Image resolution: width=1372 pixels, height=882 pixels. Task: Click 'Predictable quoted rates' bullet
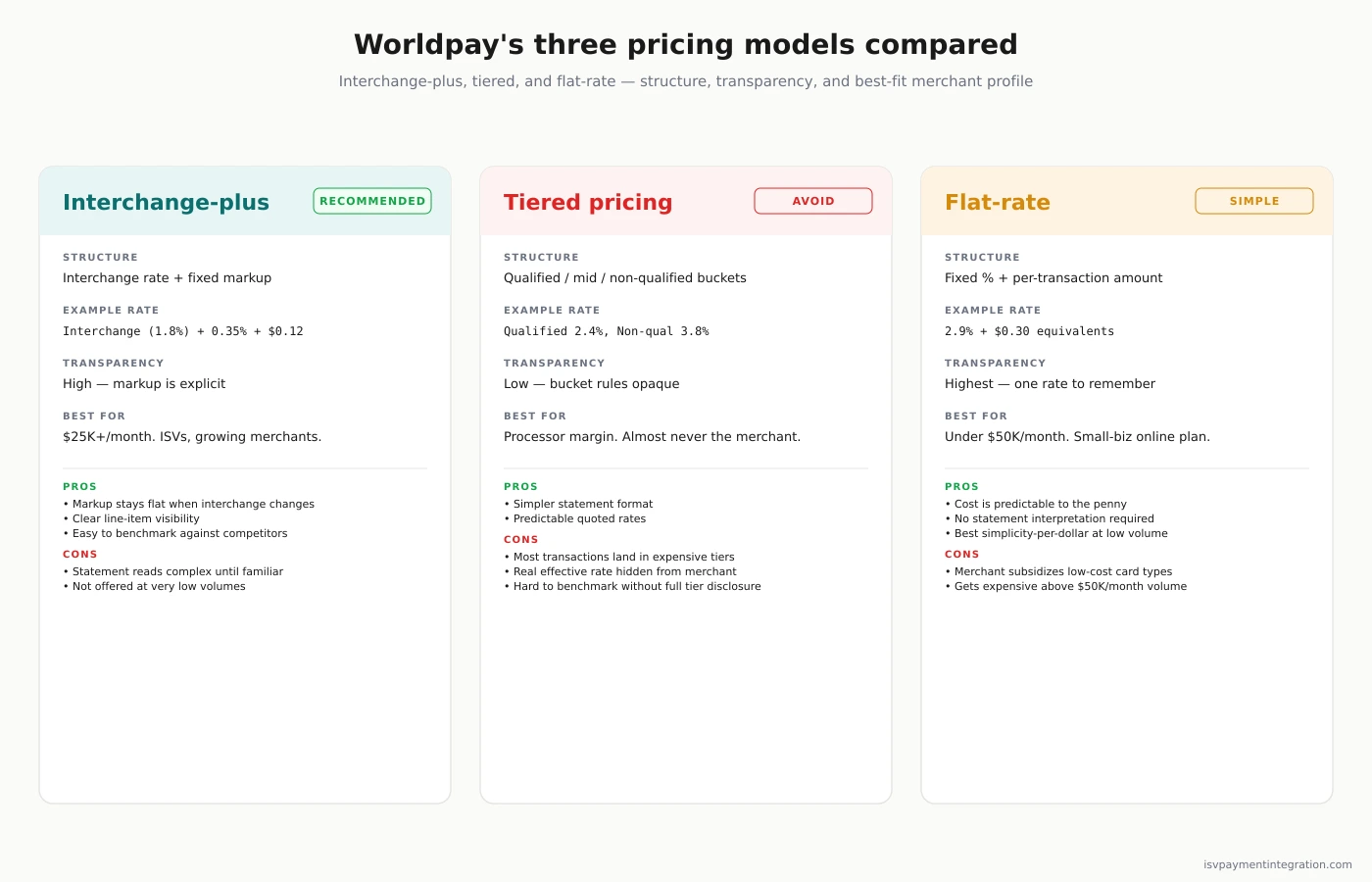click(x=575, y=518)
